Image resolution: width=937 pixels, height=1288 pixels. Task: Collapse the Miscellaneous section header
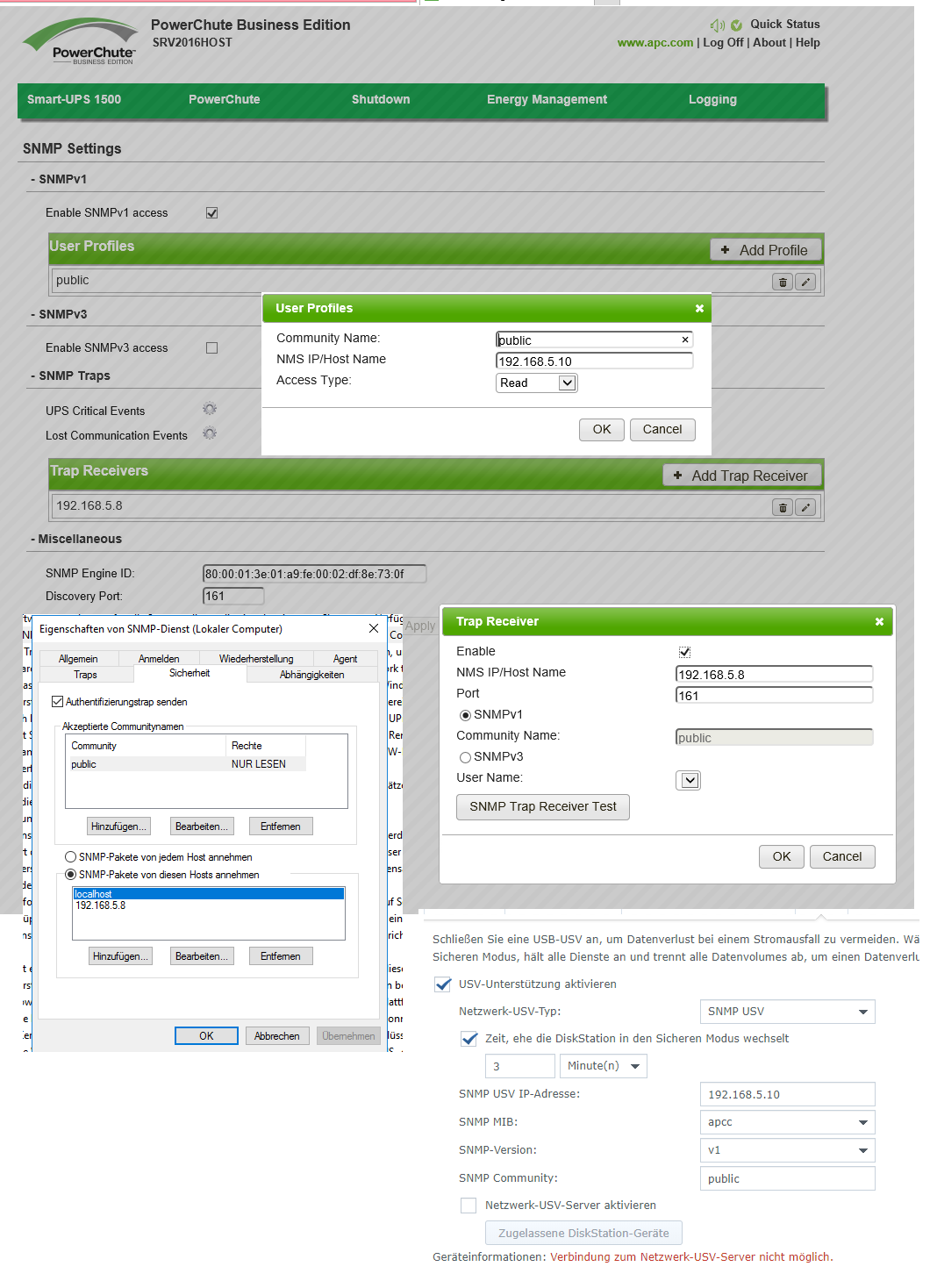coord(75,539)
